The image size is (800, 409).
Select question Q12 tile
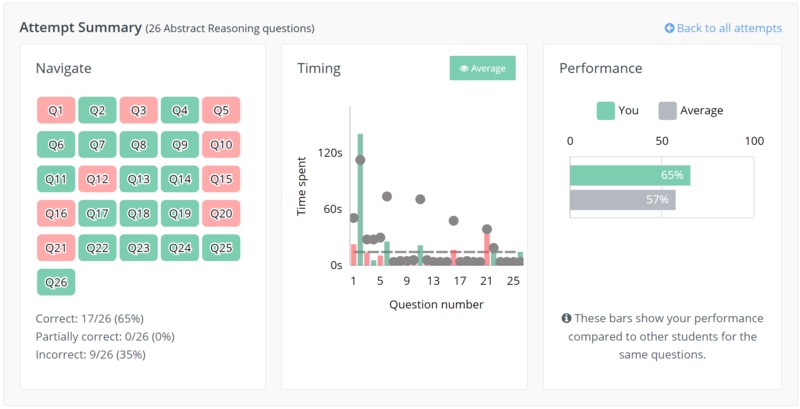click(97, 179)
